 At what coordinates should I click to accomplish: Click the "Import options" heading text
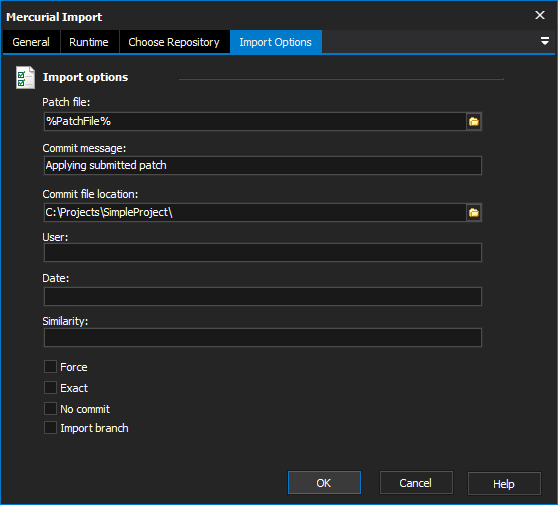85,77
